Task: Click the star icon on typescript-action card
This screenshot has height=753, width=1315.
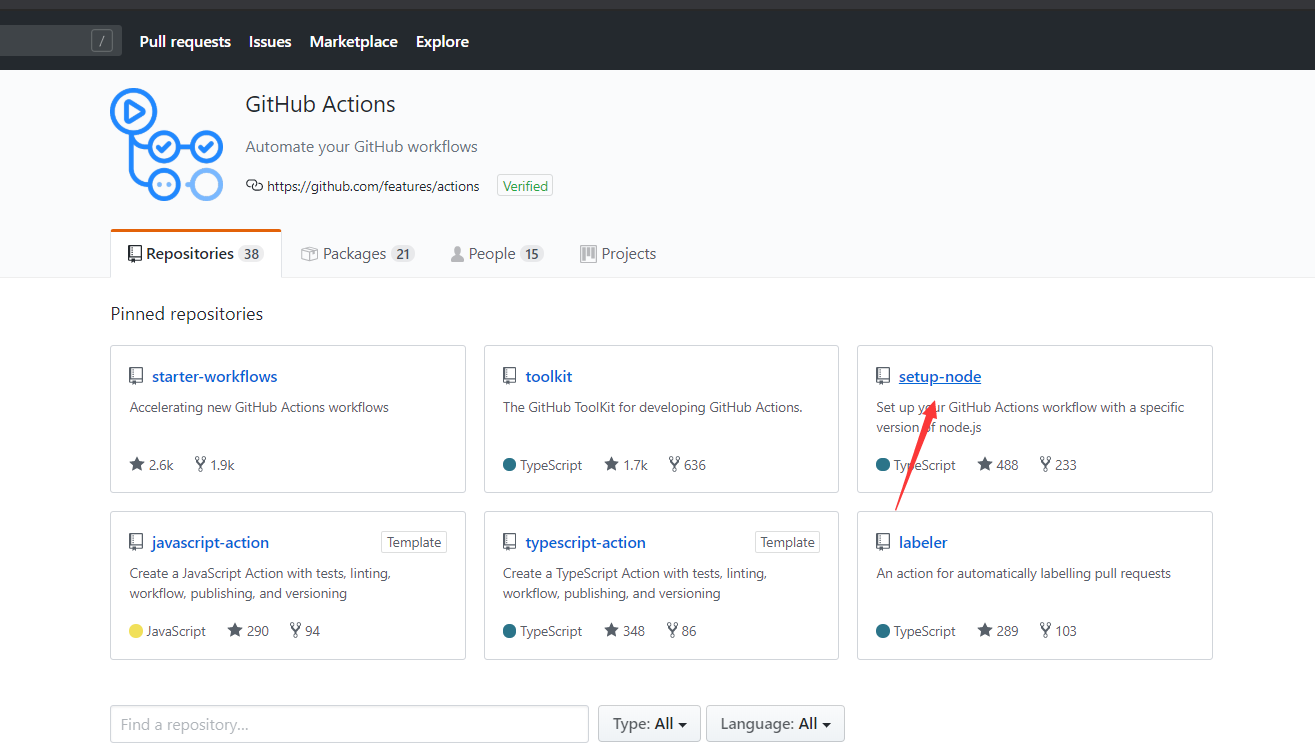Action: tap(612, 630)
